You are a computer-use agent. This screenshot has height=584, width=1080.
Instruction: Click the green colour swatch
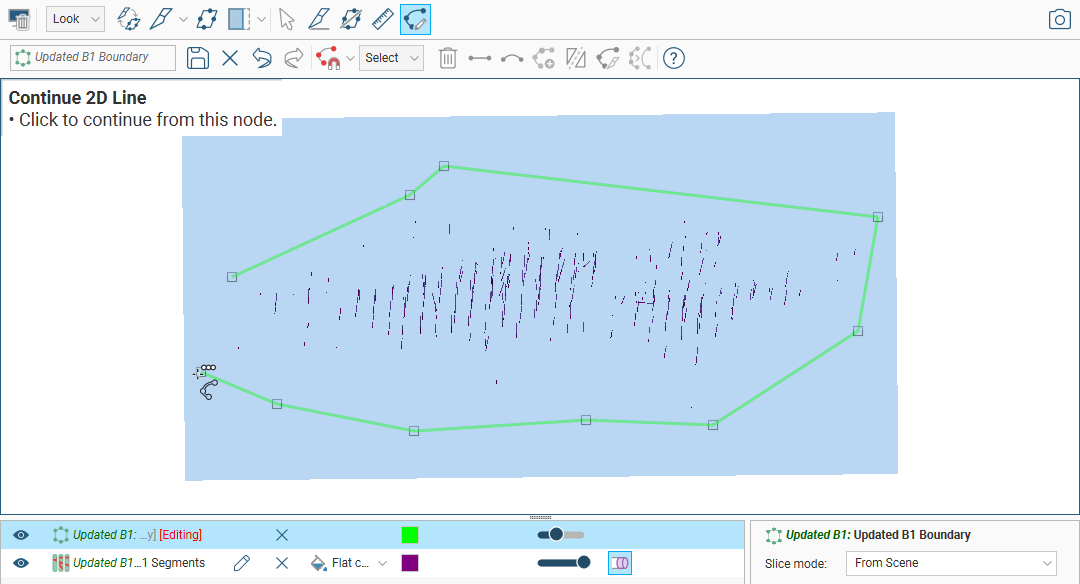[x=409, y=535]
